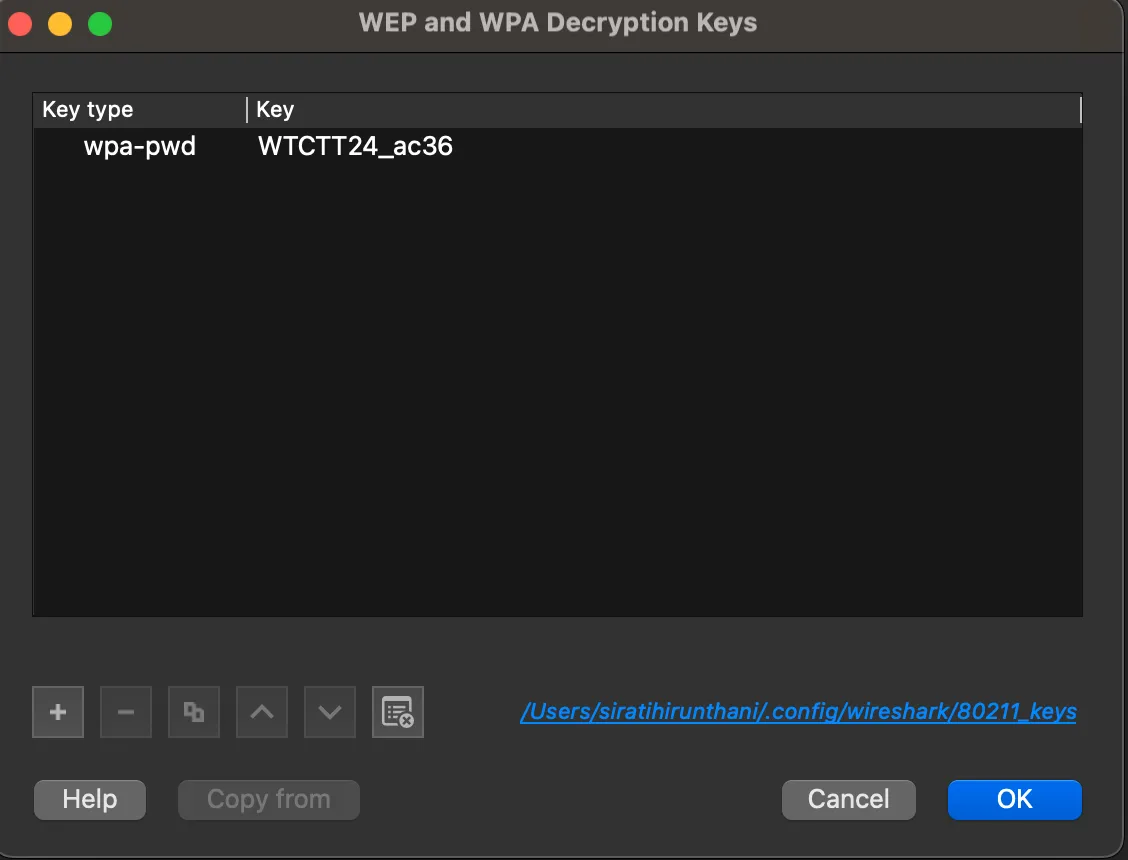
Task: Zoom the dialog with green window button
Action: 100,24
